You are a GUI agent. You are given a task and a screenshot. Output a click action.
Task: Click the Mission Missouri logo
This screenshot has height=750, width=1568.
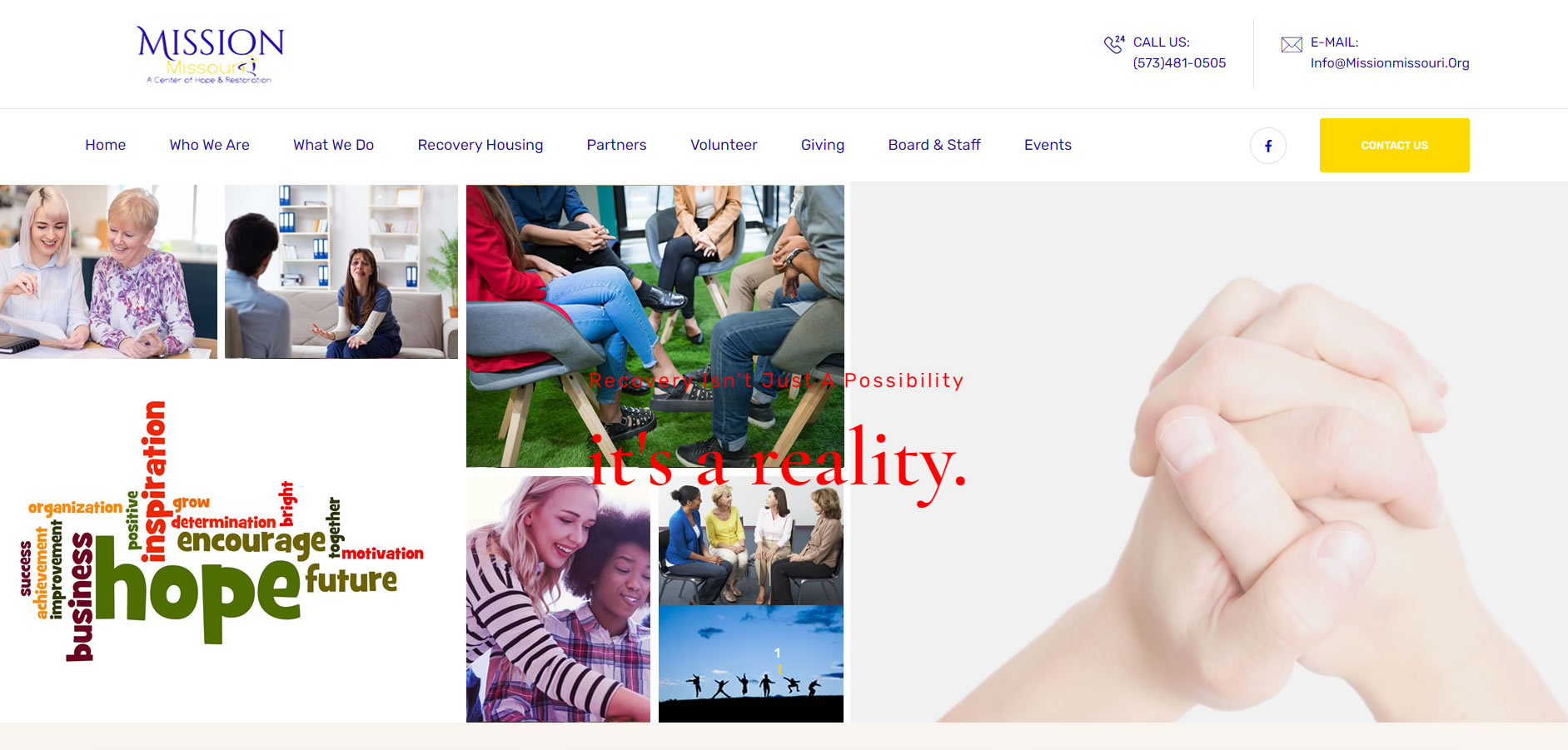tap(210, 54)
